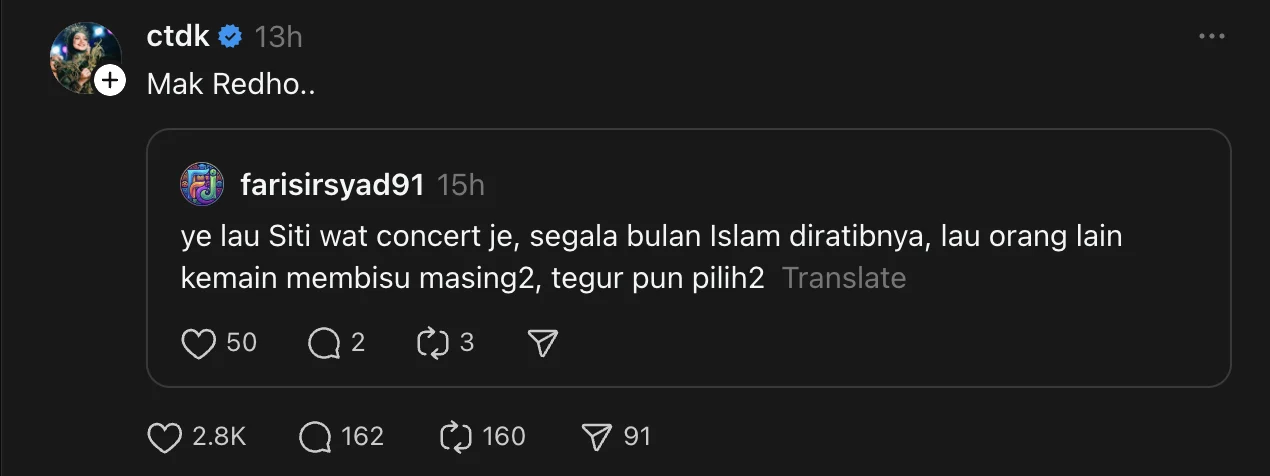Screen dimensions: 1270x476
Task: Click the "Mak Redho.." post text
Action: point(231,84)
